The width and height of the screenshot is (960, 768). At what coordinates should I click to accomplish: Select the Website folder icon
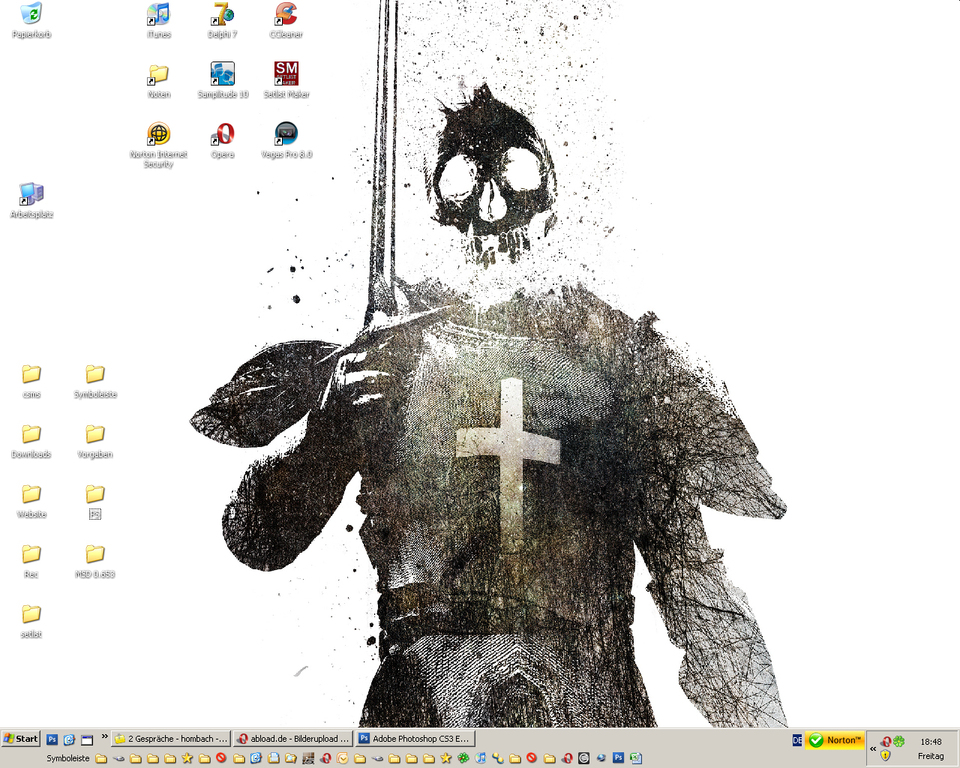[x=31, y=500]
